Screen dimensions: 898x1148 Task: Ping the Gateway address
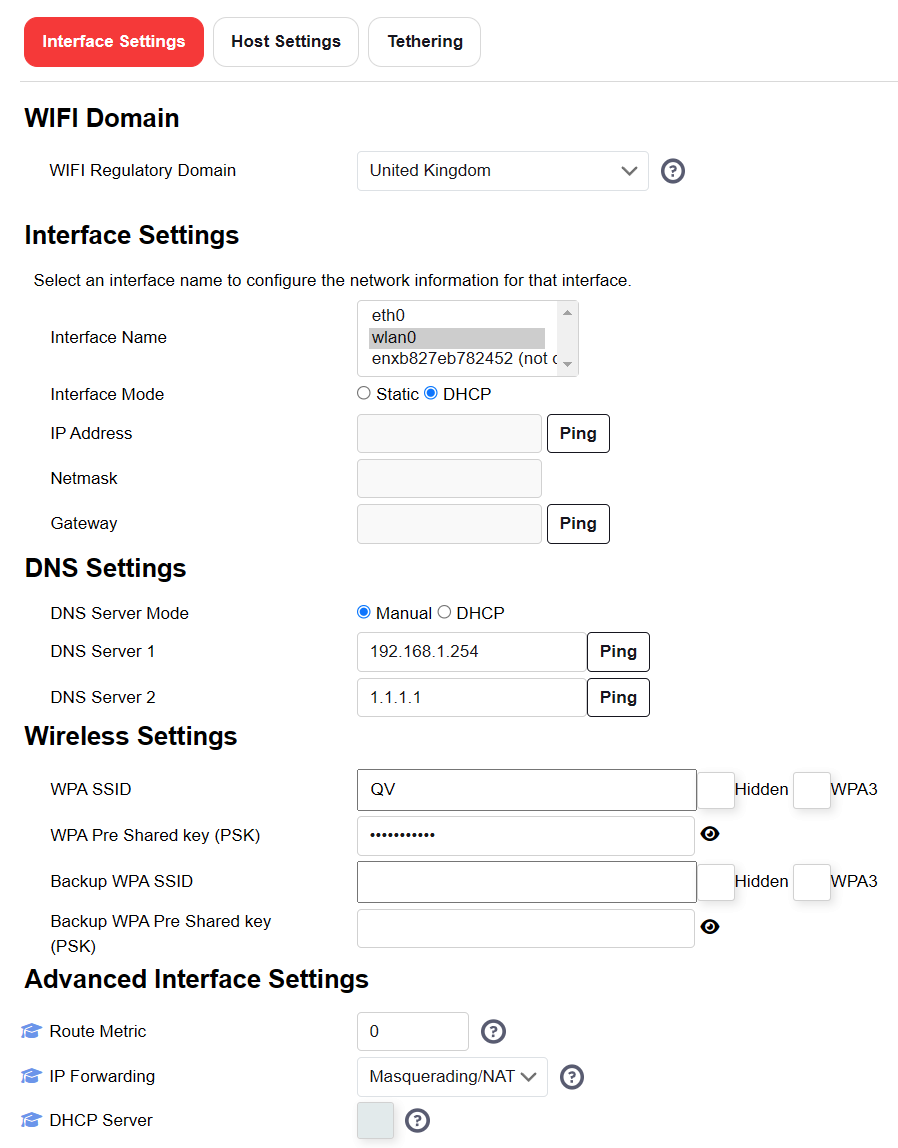point(578,523)
